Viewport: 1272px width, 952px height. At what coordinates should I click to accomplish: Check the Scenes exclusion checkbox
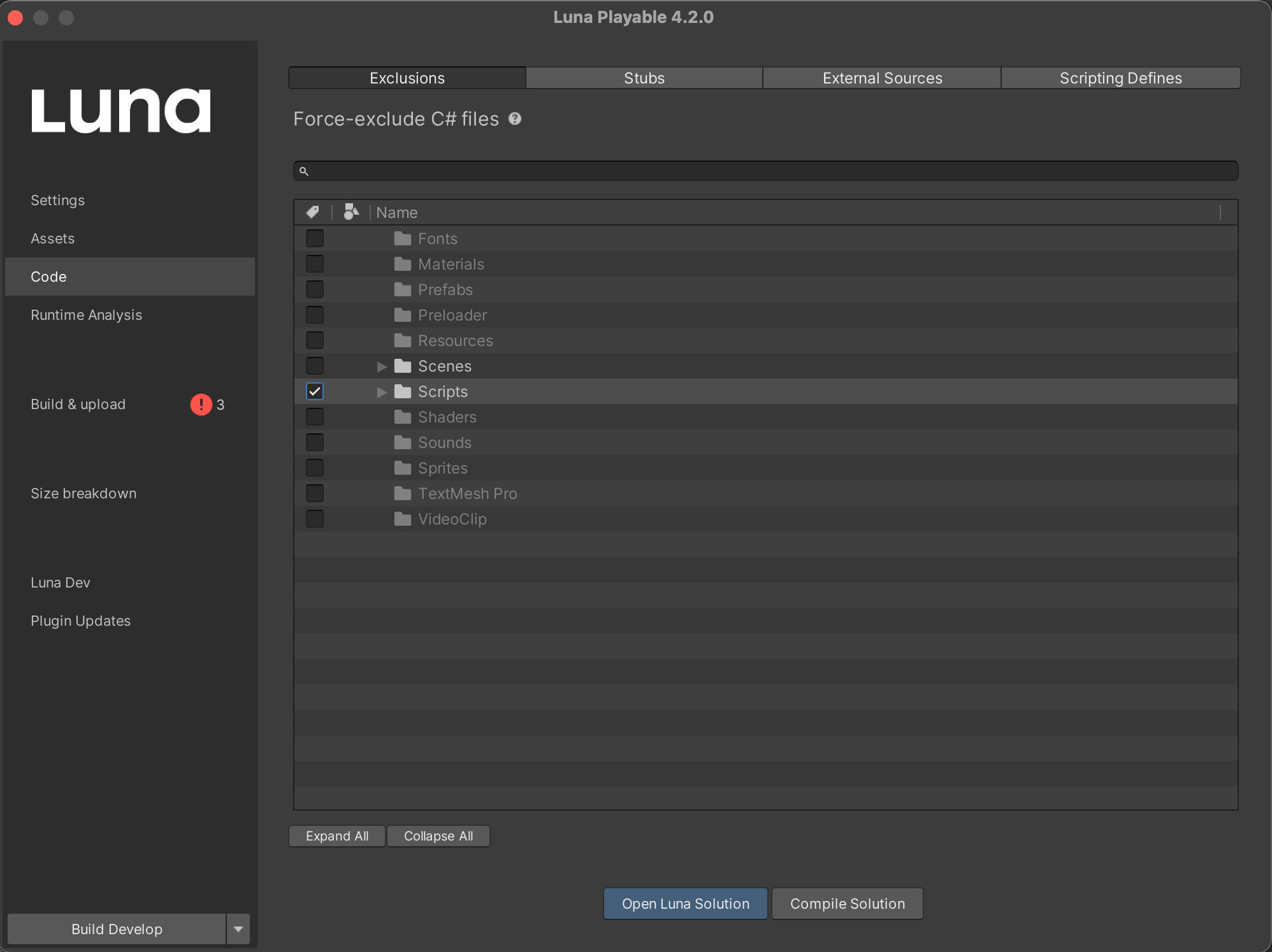coord(315,366)
